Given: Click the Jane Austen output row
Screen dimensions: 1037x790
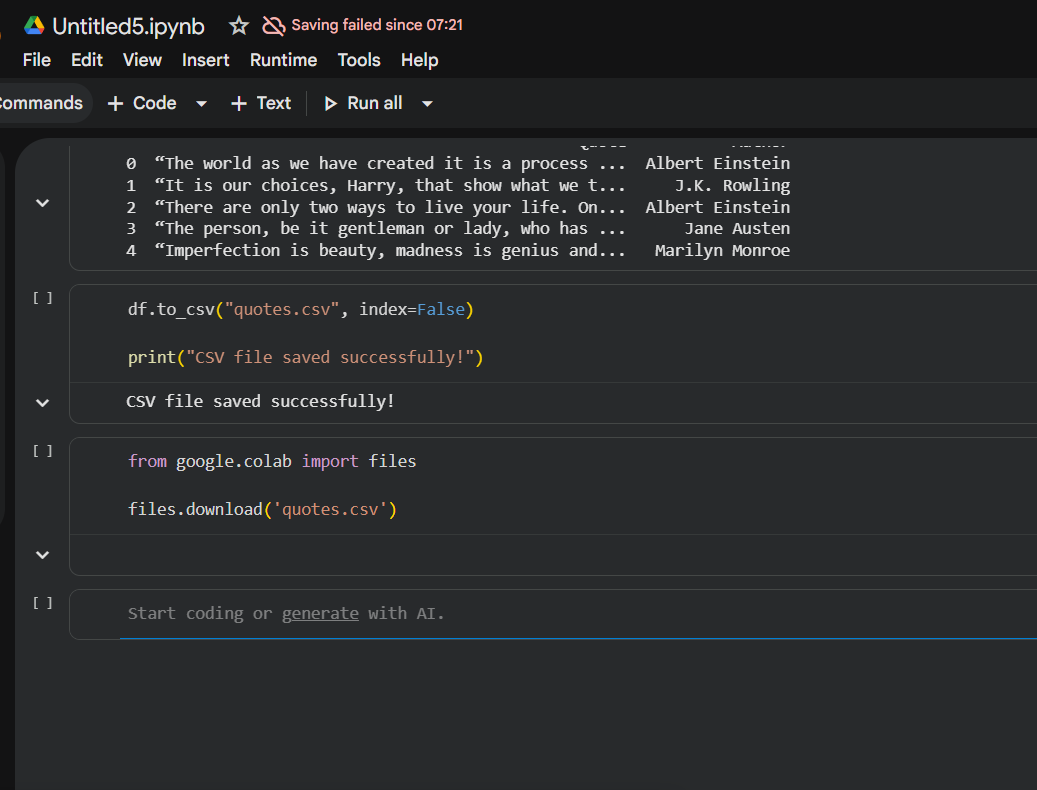Looking at the screenshot, I should click(x=458, y=229).
